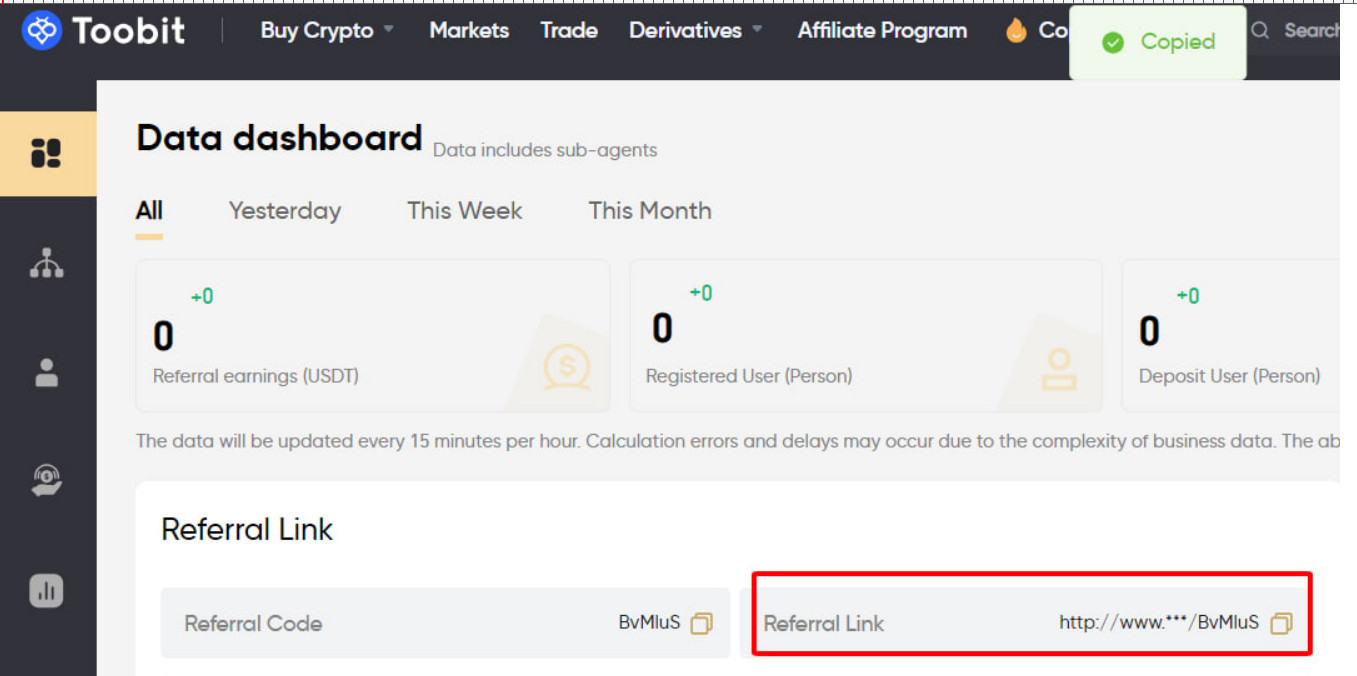1357x676 pixels.
Task: Expand the Buy Crypto dropdown
Action: 326,31
